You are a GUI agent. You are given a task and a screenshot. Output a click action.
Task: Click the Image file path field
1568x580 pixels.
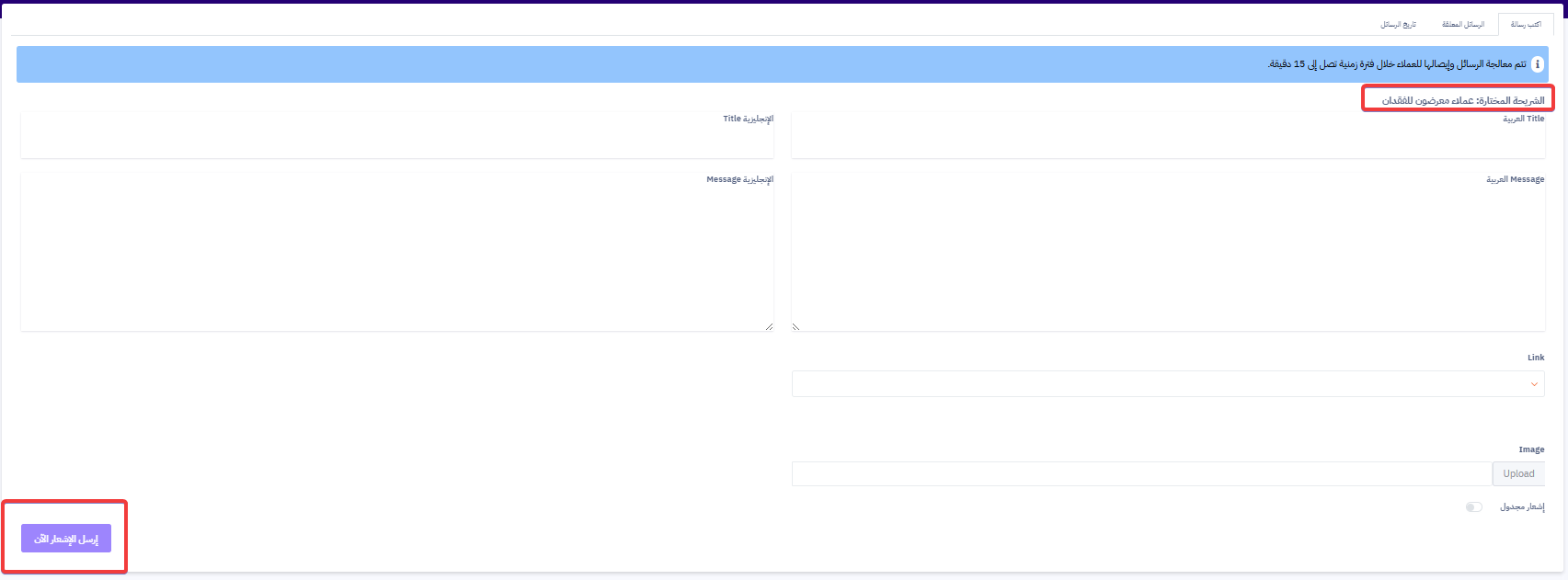coord(1141,474)
